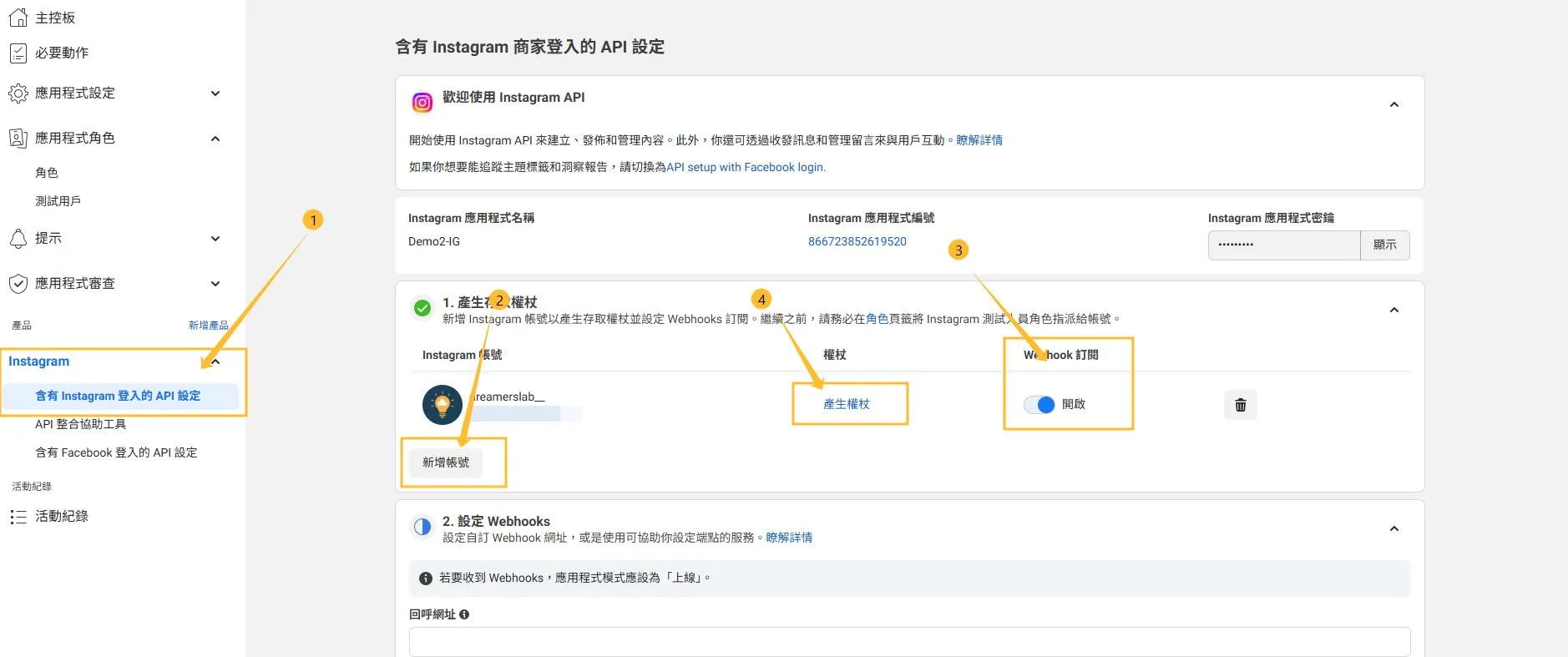Select 角色 under 應用程式角色
The image size is (1568, 657).
(47, 173)
